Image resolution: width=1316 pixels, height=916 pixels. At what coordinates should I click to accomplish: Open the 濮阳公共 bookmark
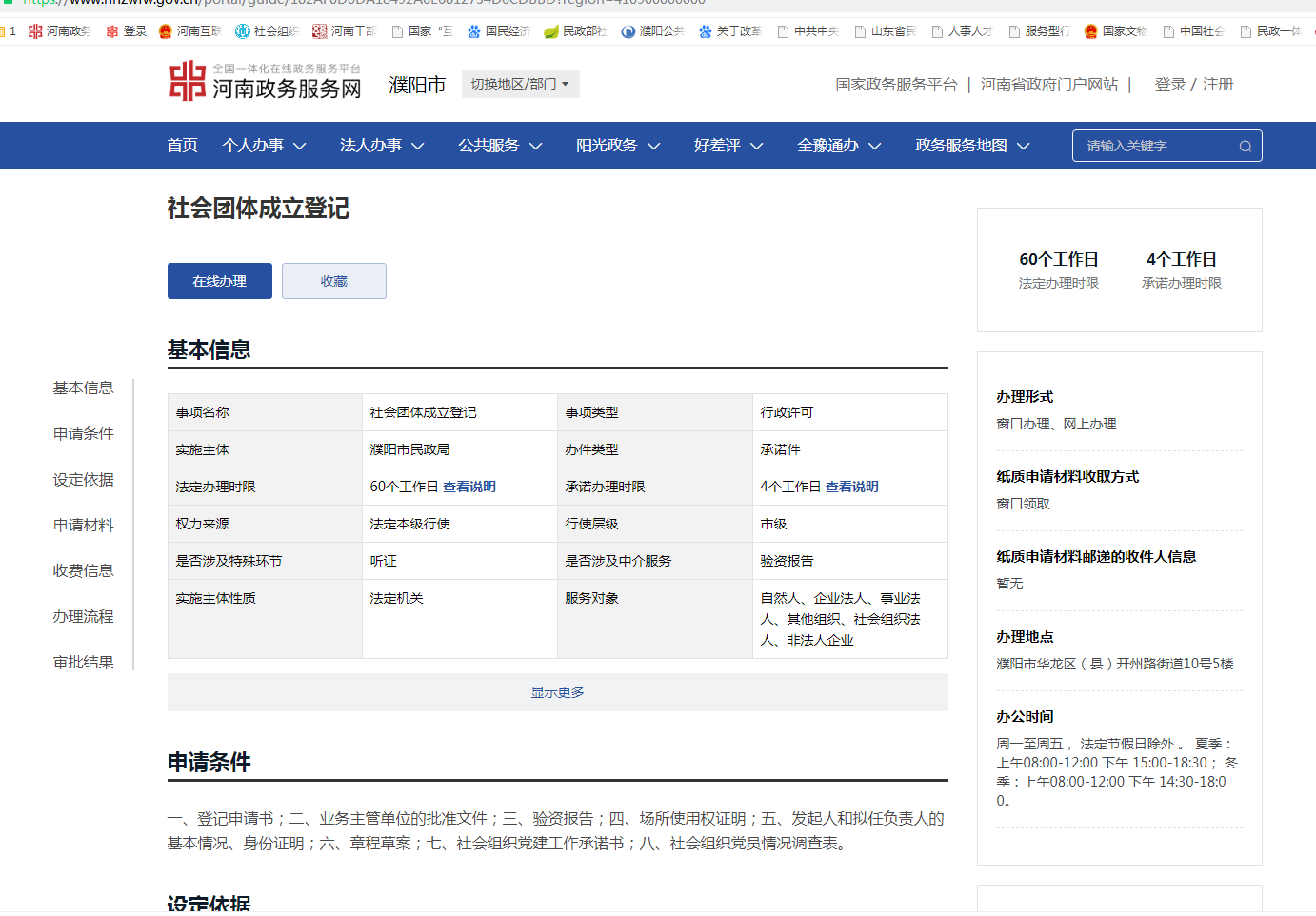652,31
